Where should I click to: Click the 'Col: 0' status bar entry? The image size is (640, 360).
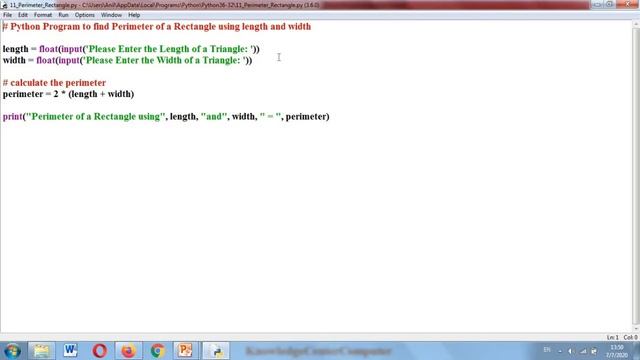pos(630,338)
